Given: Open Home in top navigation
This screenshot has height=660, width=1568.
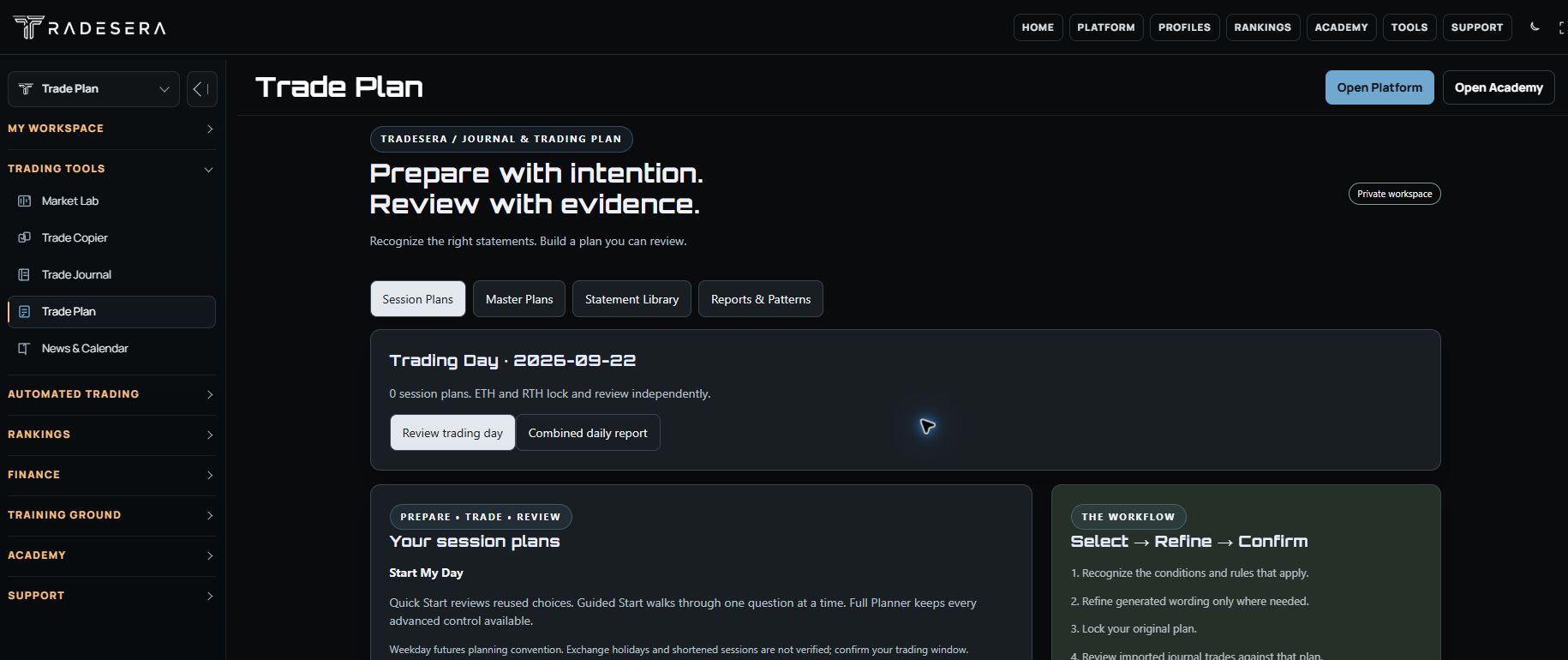Looking at the screenshot, I should click(x=1038, y=27).
